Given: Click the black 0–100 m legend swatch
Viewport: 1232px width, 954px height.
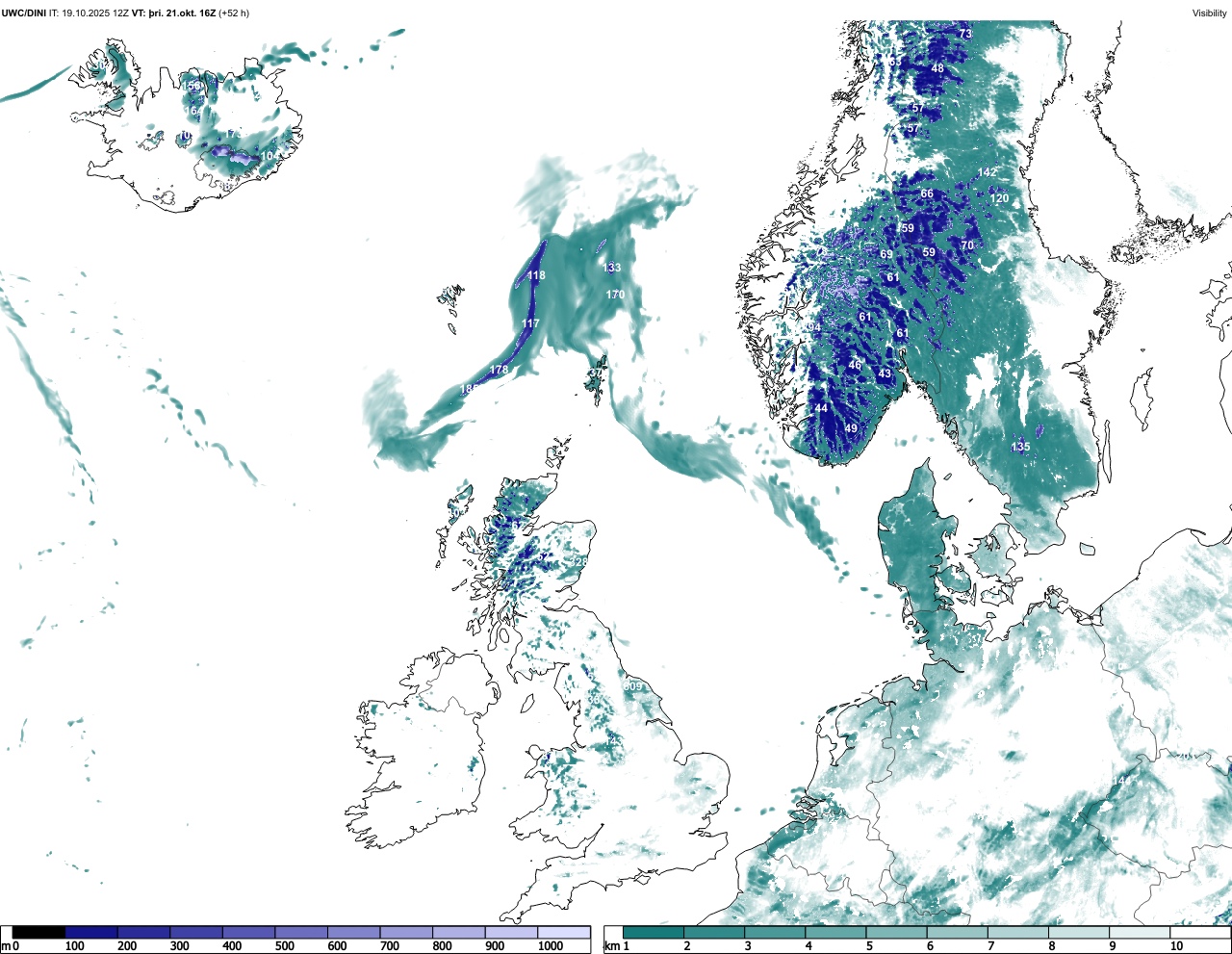Looking at the screenshot, I should click(38, 933).
